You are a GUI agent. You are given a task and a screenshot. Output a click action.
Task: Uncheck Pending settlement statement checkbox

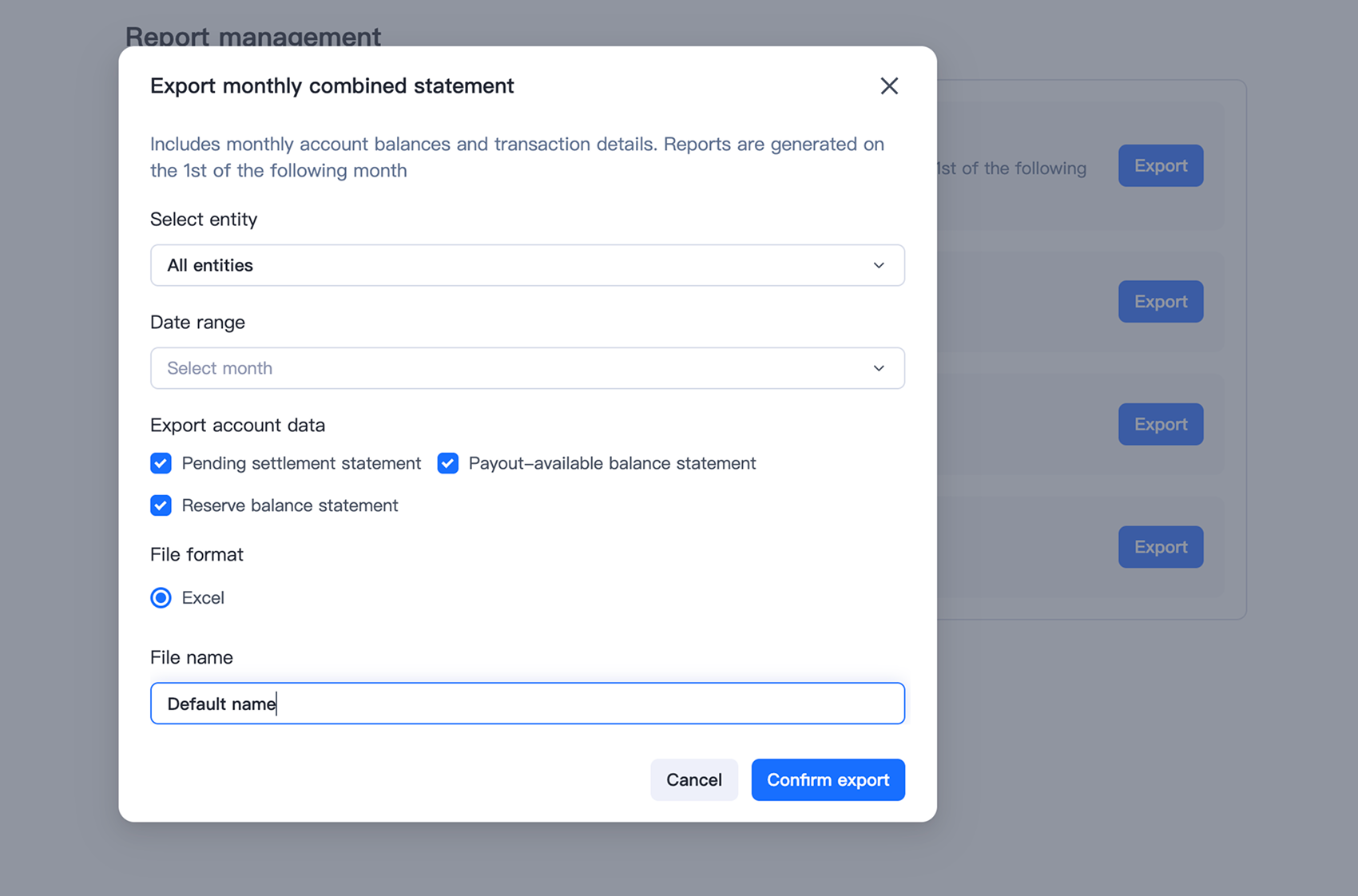click(161, 463)
